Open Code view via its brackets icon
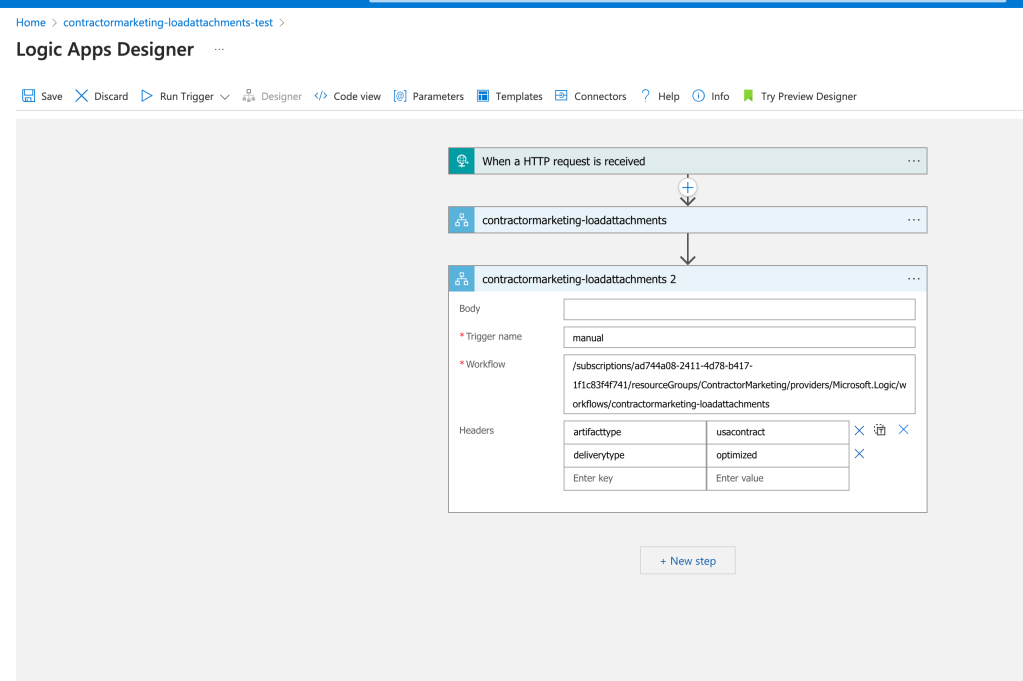The width and height of the screenshot is (1023, 681). coord(320,96)
